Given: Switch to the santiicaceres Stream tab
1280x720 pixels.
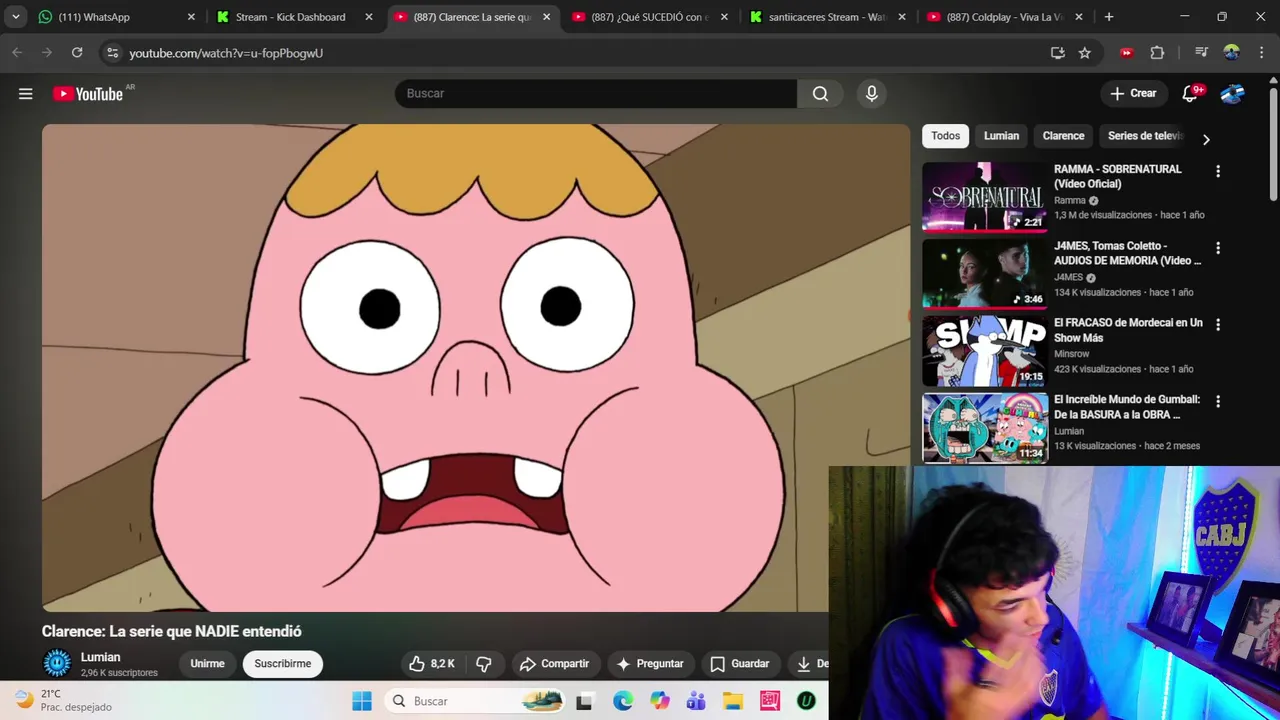Looking at the screenshot, I should click(x=828, y=17).
